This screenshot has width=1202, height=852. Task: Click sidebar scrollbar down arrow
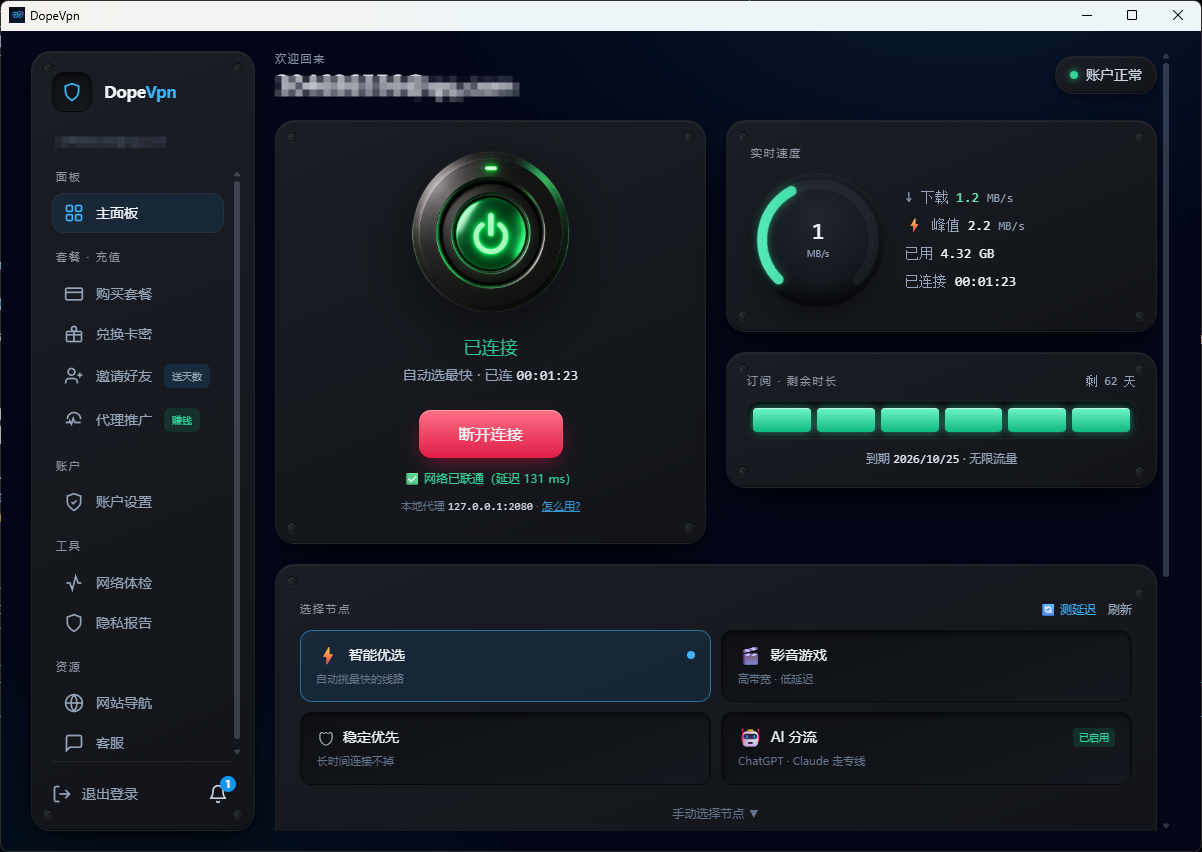click(237, 751)
